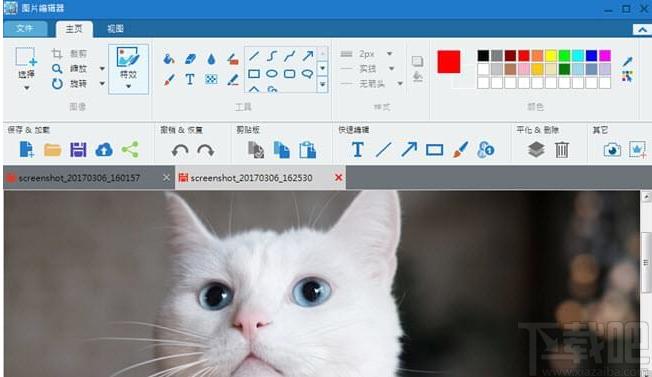Image resolution: width=652 pixels, height=377 pixels.
Task: Collapse the ribbon with the chevron
Action: coord(642,30)
